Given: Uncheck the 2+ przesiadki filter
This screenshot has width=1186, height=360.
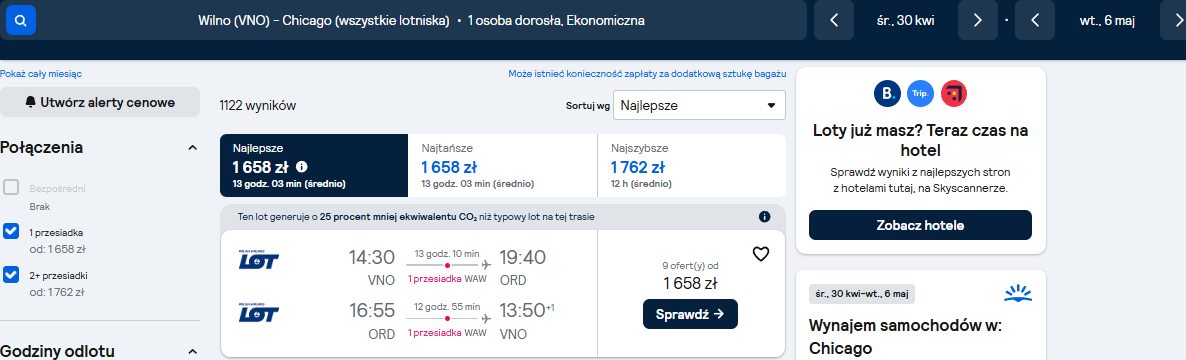Looking at the screenshot, I should pyautogui.click(x=11, y=275).
